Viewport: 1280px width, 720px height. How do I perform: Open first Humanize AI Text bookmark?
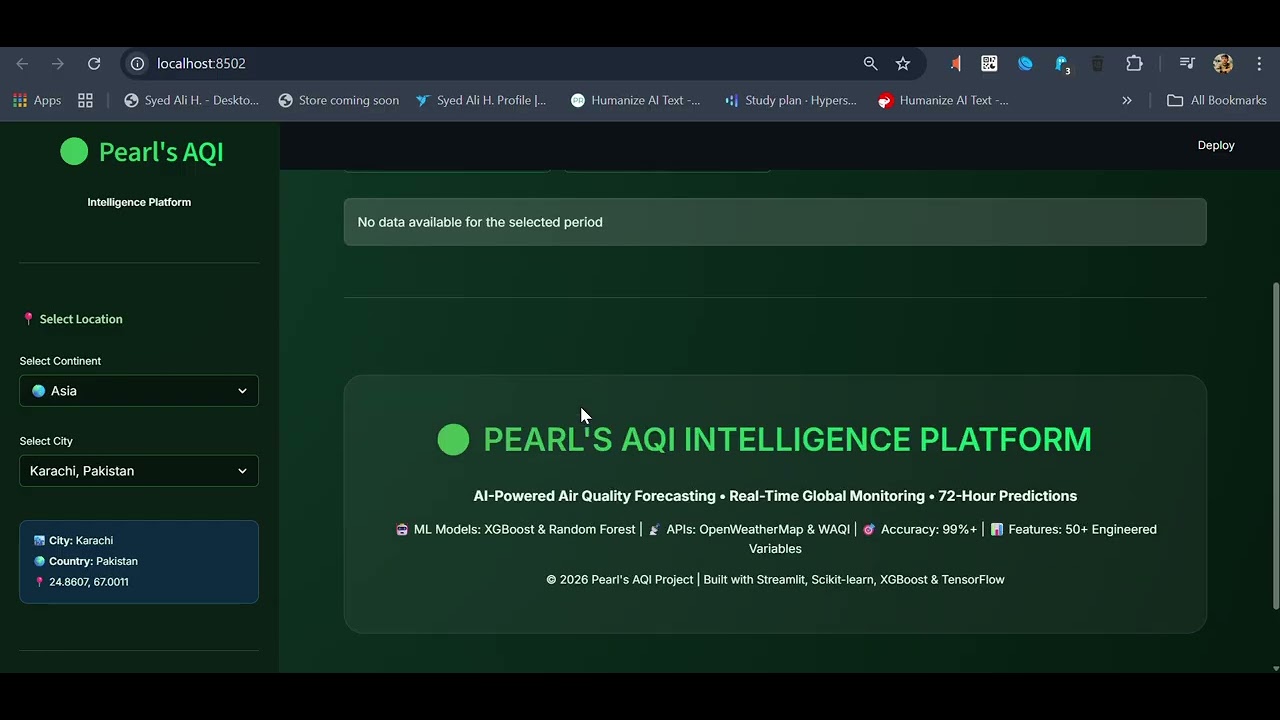(x=635, y=100)
